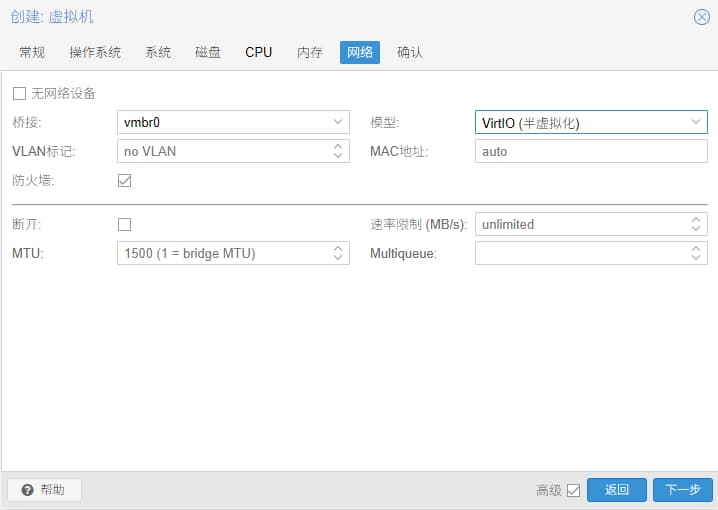The height and width of the screenshot is (510, 718).
Task: Decrease the MTU value with down arrow
Action: click(x=338, y=258)
